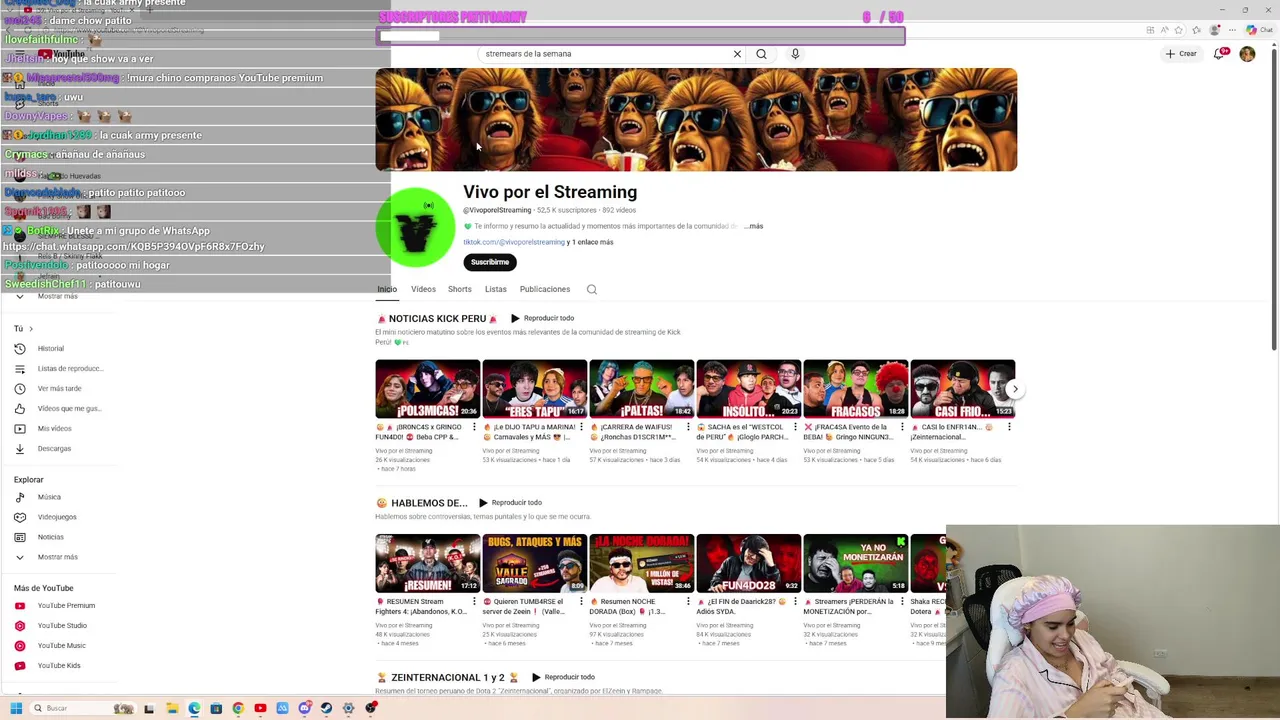Search within the channel using the tab-bar magnifier
The width and height of the screenshot is (1280, 720).
coord(592,290)
